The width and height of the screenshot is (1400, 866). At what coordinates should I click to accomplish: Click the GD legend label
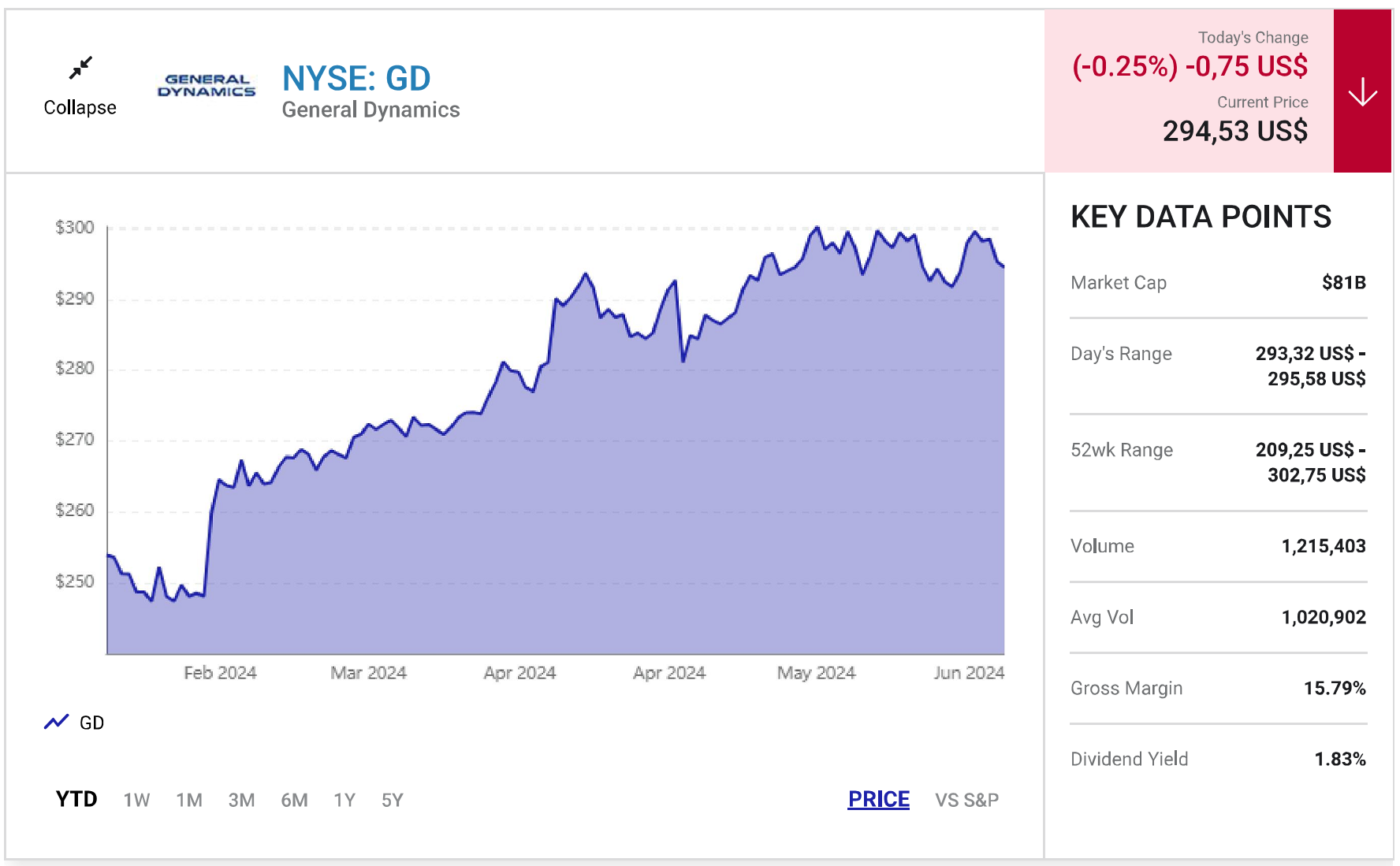click(x=91, y=723)
